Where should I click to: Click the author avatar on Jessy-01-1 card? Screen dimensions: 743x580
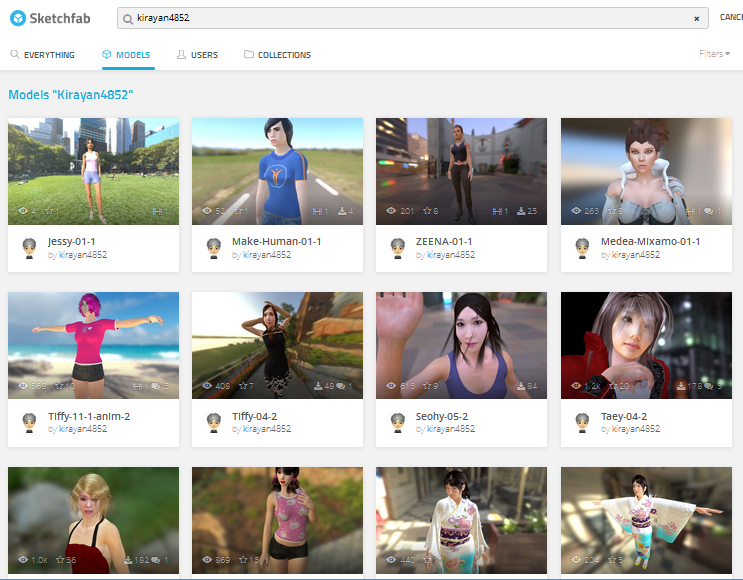pos(29,248)
